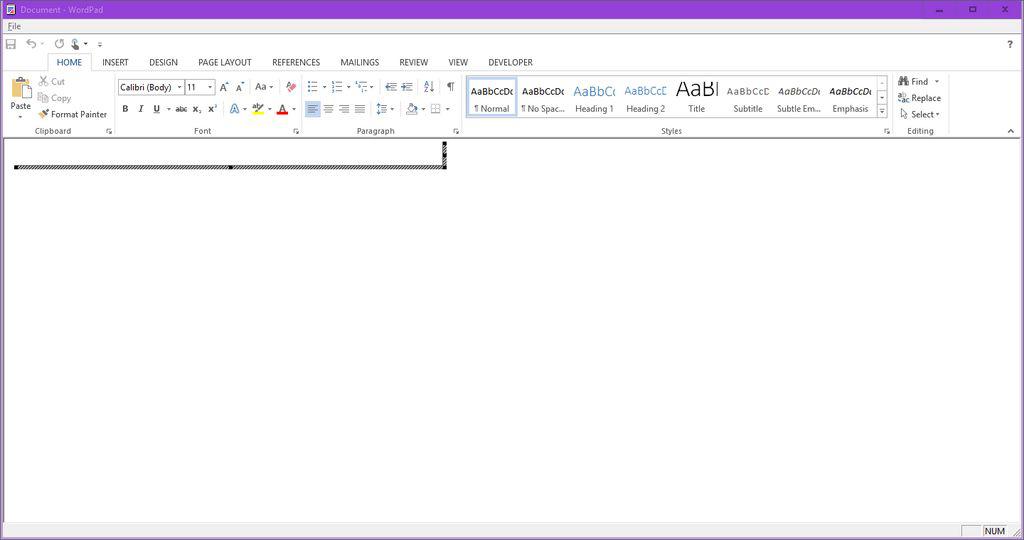Open the Font dialog launcher
1024x540 pixels.
coord(296,131)
